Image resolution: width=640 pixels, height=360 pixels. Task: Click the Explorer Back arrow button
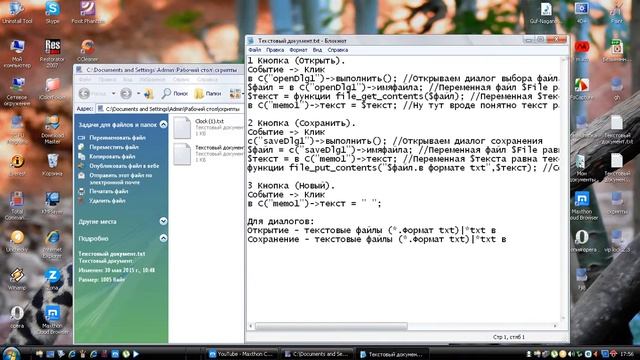[84, 93]
